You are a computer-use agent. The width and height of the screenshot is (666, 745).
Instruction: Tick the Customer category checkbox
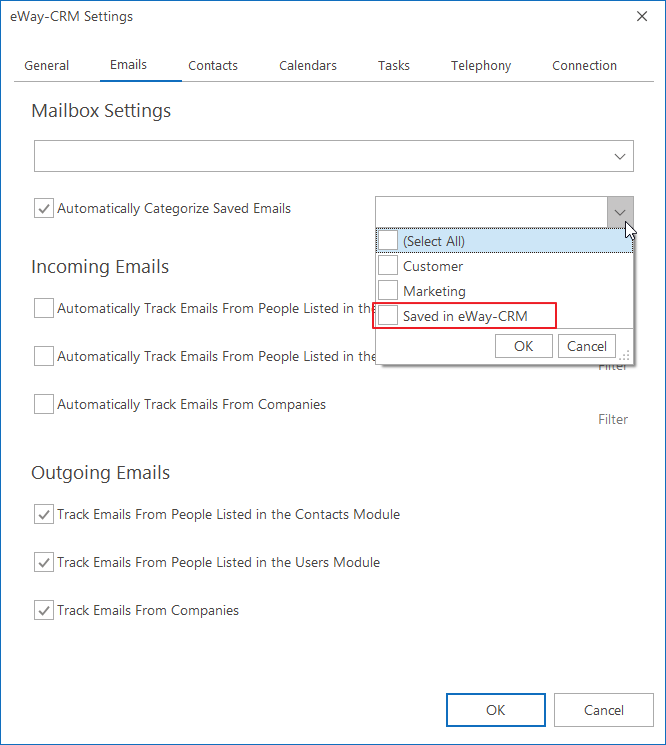(388, 265)
